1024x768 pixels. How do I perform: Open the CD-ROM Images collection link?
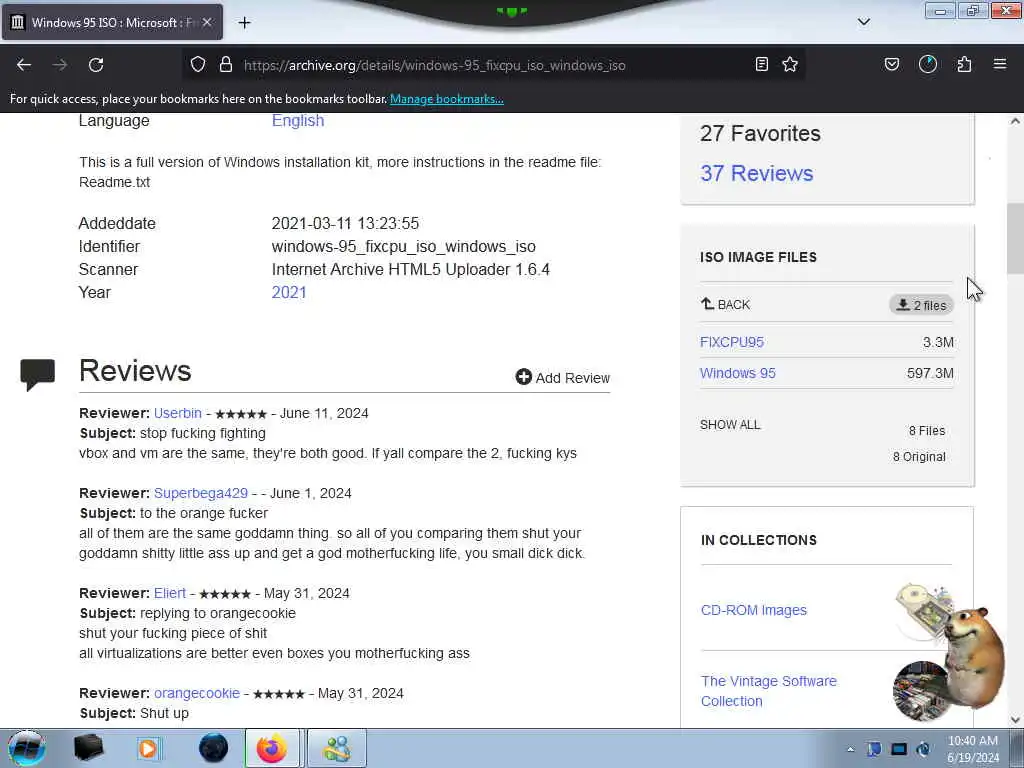pyautogui.click(x=754, y=610)
